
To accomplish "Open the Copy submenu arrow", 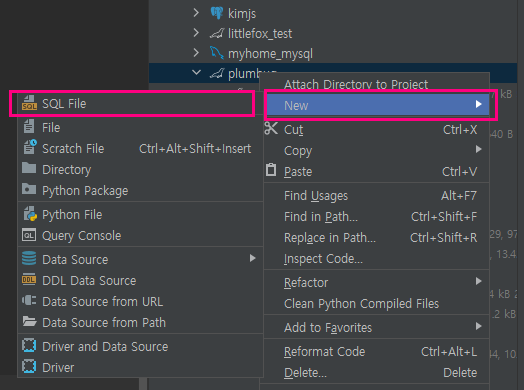I will click(478, 149).
